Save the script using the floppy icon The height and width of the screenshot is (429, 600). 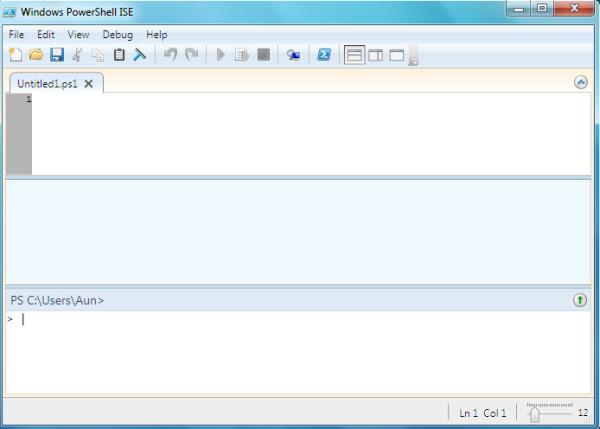[x=57, y=55]
